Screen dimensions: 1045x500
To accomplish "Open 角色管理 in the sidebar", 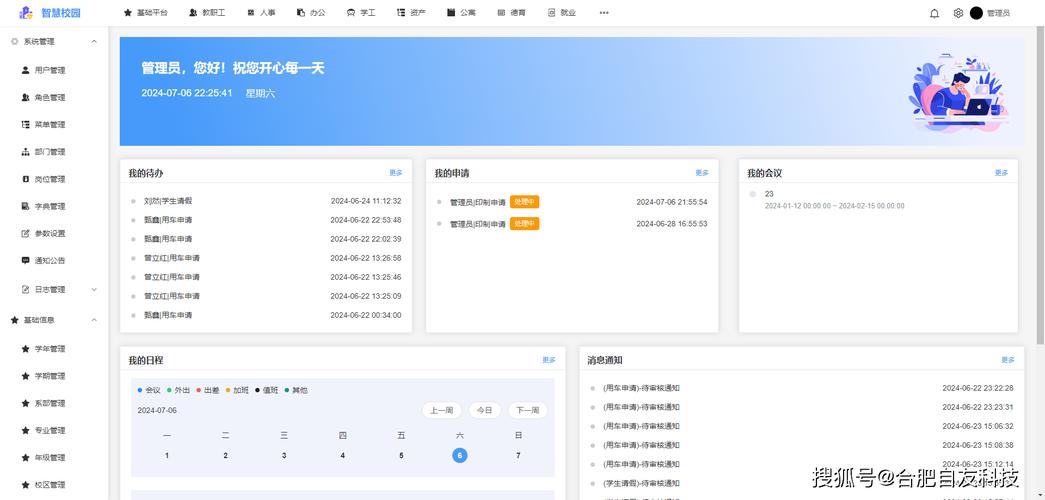I will click(x=49, y=98).
